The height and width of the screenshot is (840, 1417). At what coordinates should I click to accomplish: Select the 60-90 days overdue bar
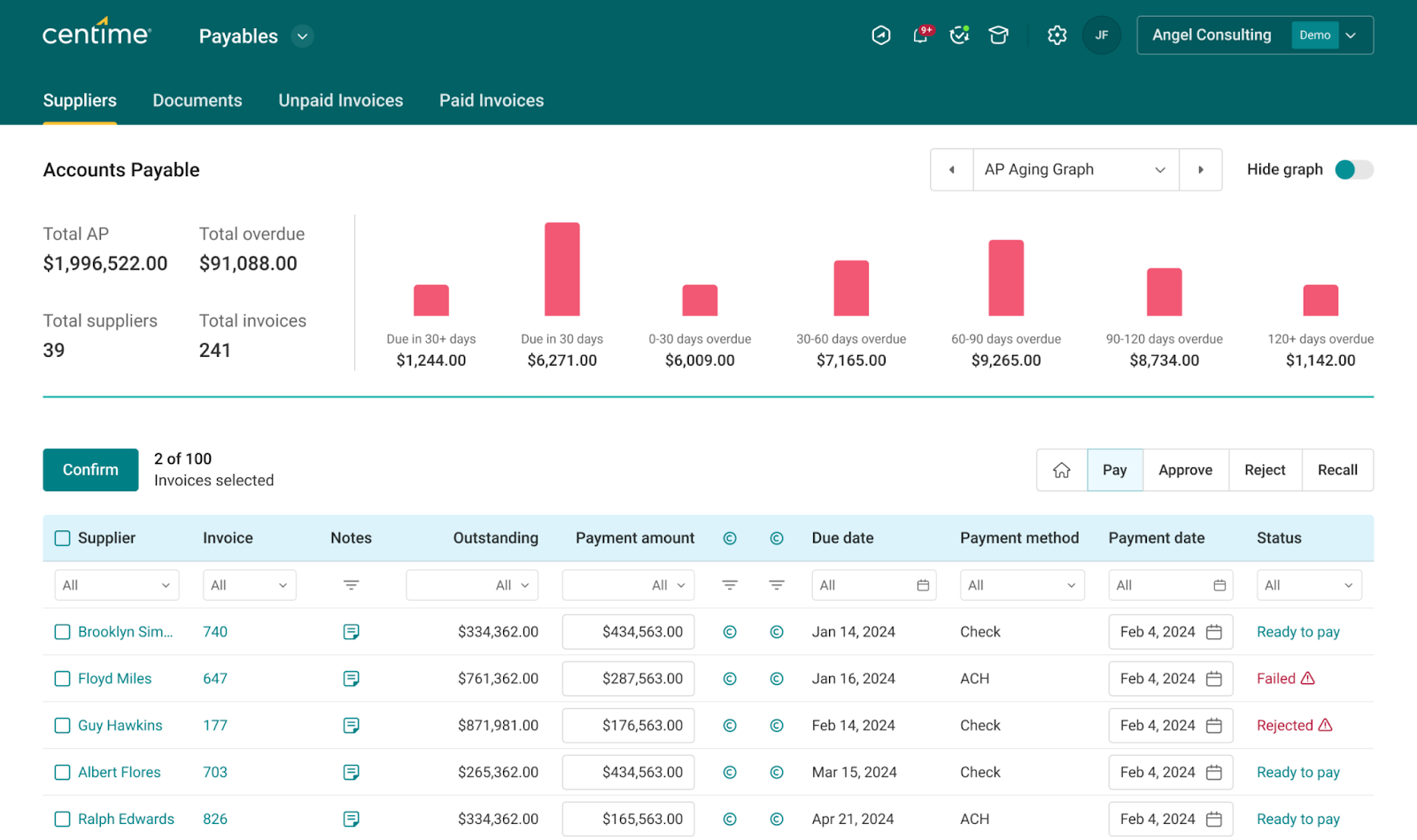coord(1006,278)
